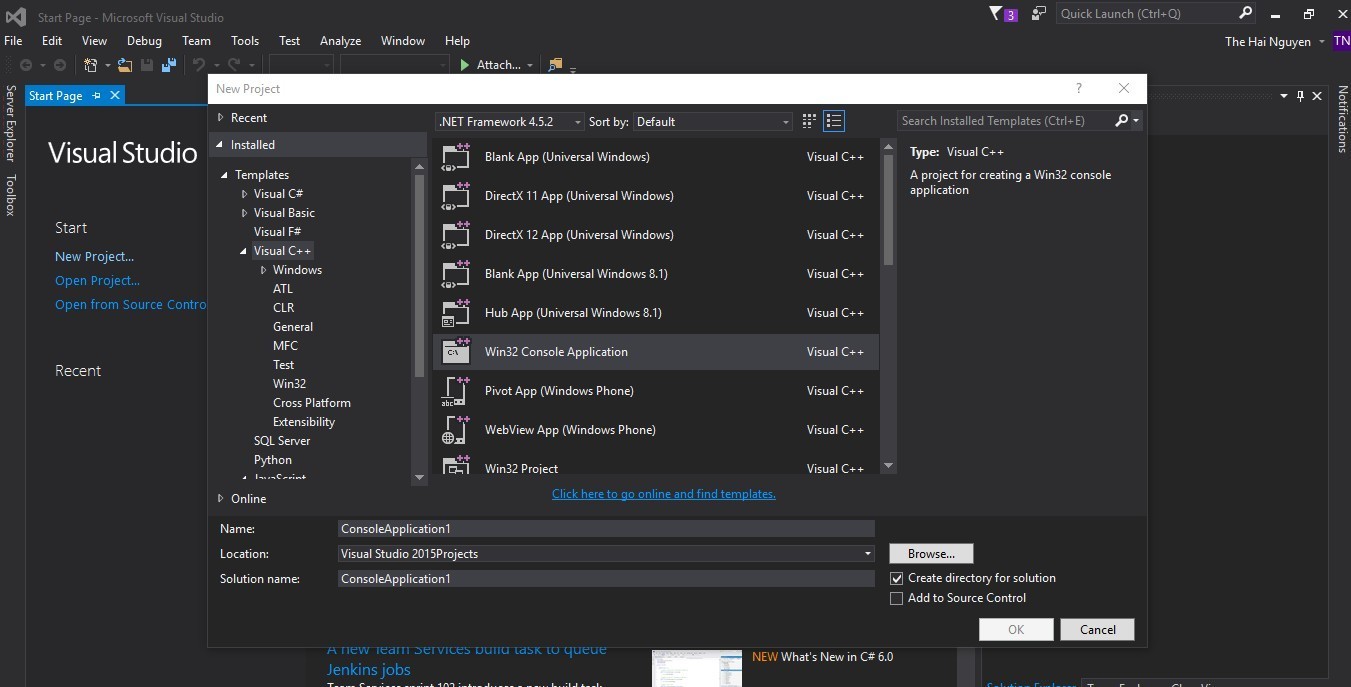Open the Analyze menu
This screenshot has height=687, width=1351.
pyautogui.click(x=340, y=41)
